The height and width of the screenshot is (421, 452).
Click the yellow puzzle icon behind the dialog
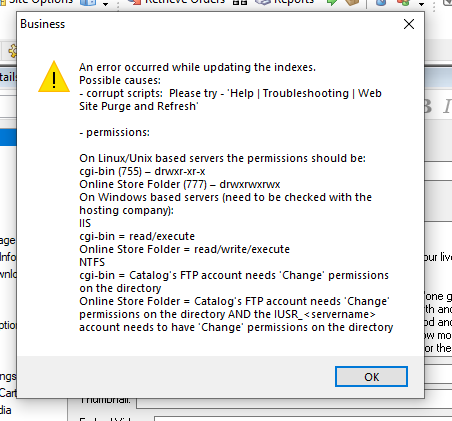tap(13, 51)
